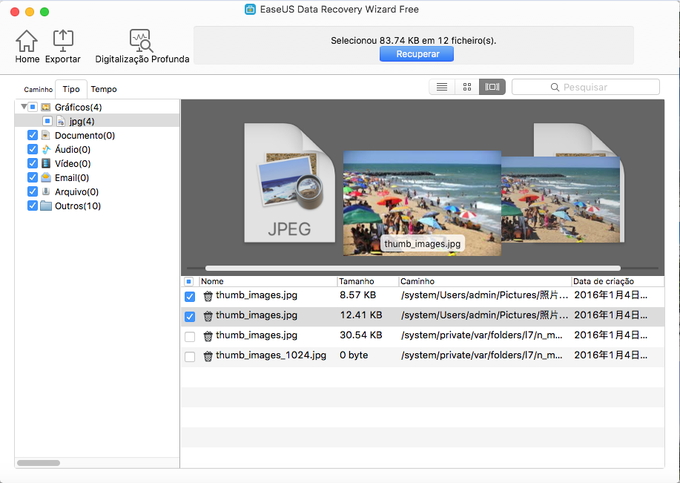Click the Vídeo category film icon
Viewport: 680px width, 483px height.
point(46,163)
